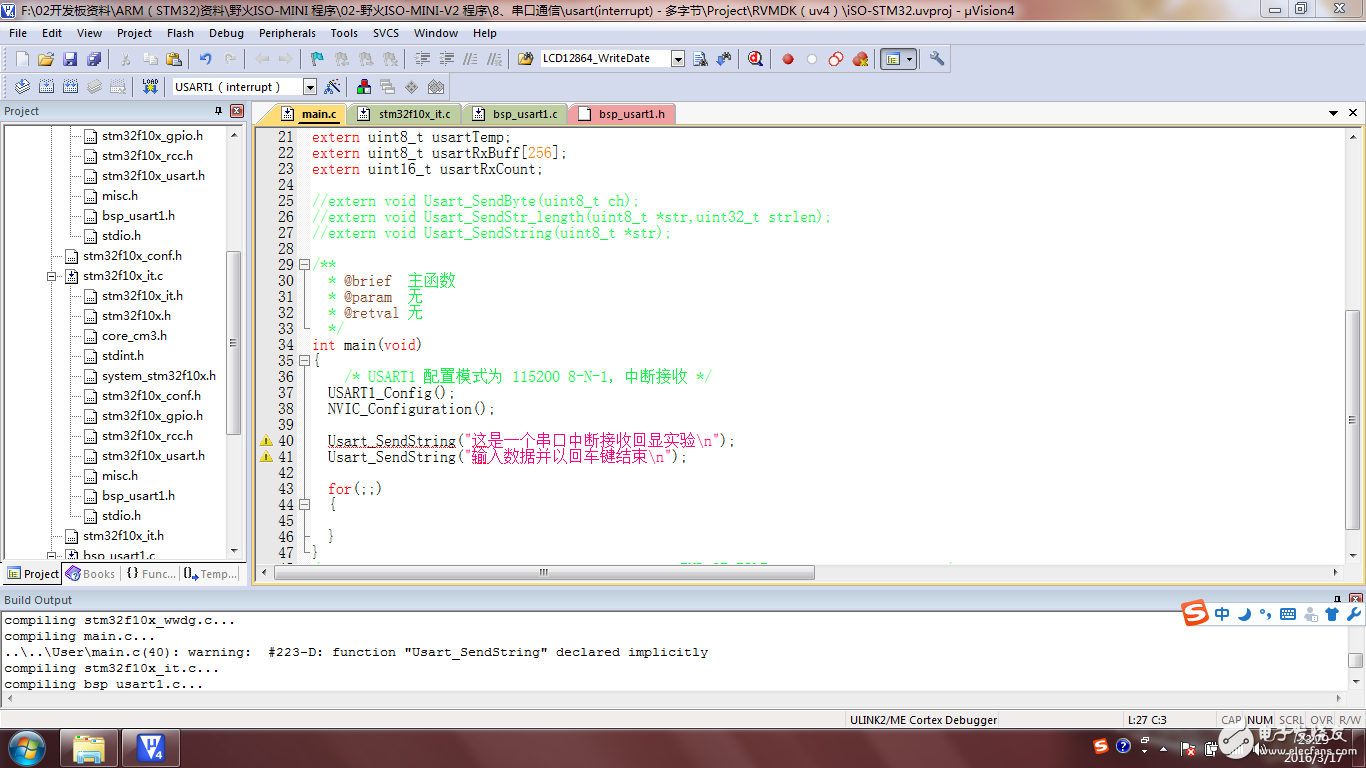The height and width of the screenshot is (768, 1366).
Task: Save the current file with the floppy icon
Action: pos(70,59)
